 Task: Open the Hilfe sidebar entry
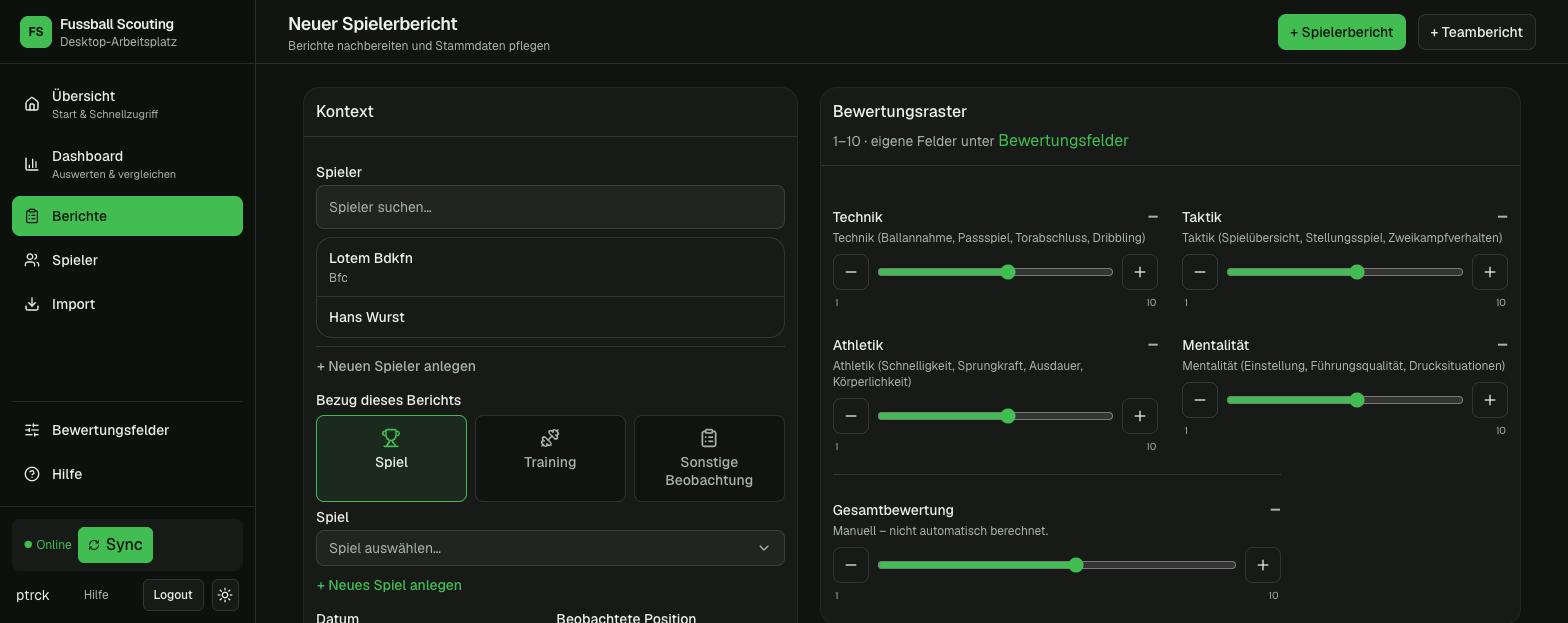pos(127,474)
